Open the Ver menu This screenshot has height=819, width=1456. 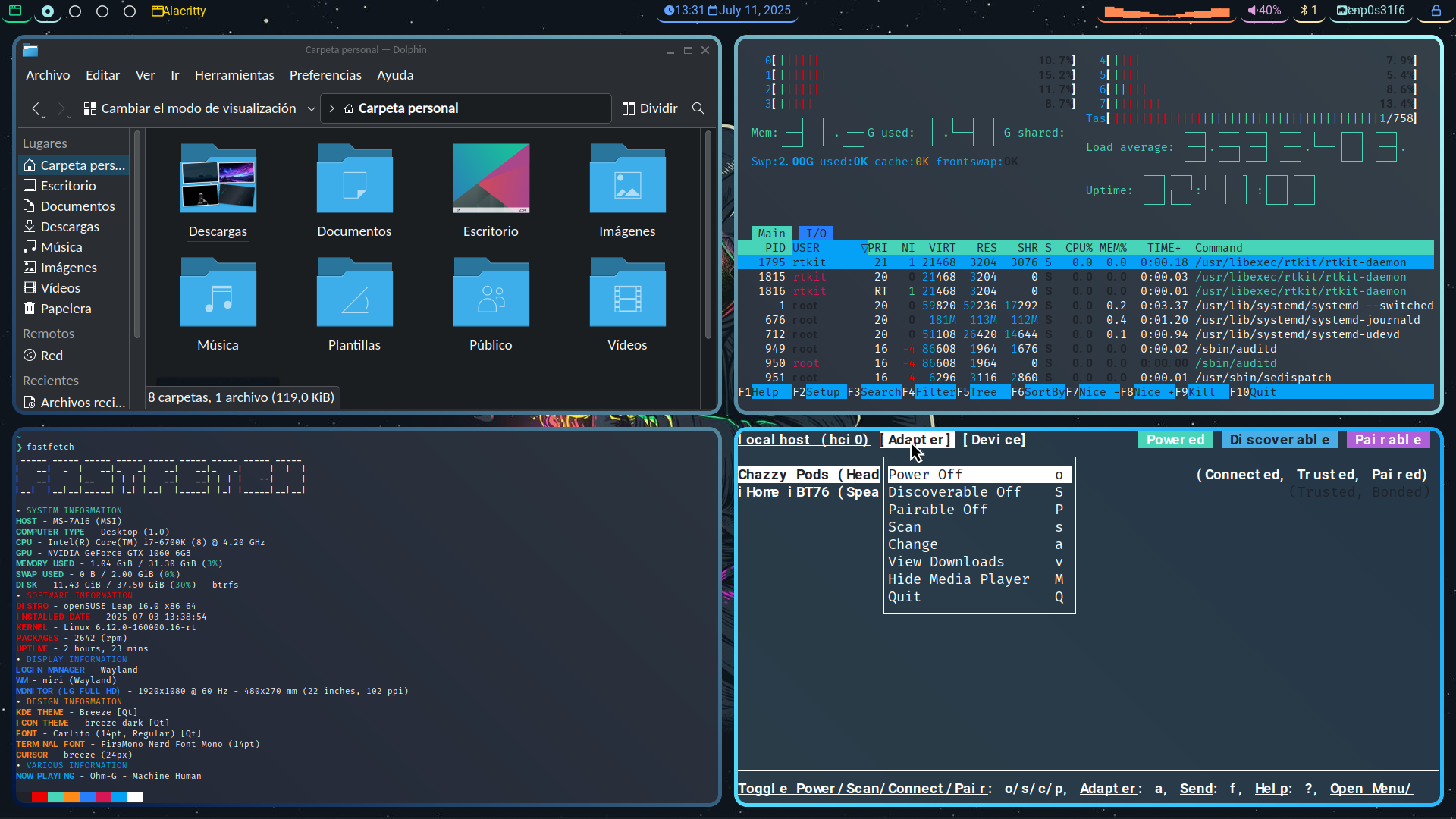pyautogui.click(x=145, y=75)
